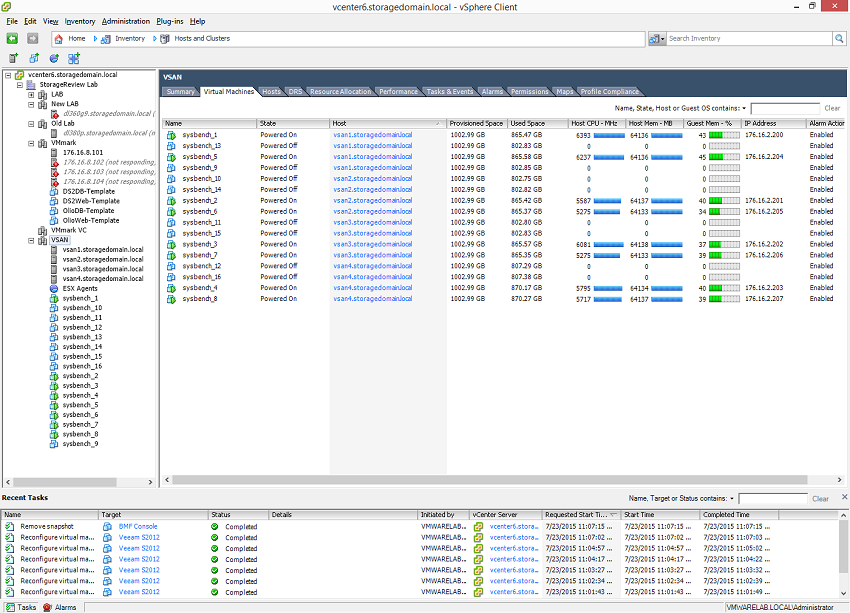The height and width of the screenshot is (613, 850).
Task: Click the VM icon of sysbench_13 row
Action: click(x=171, y=146)
